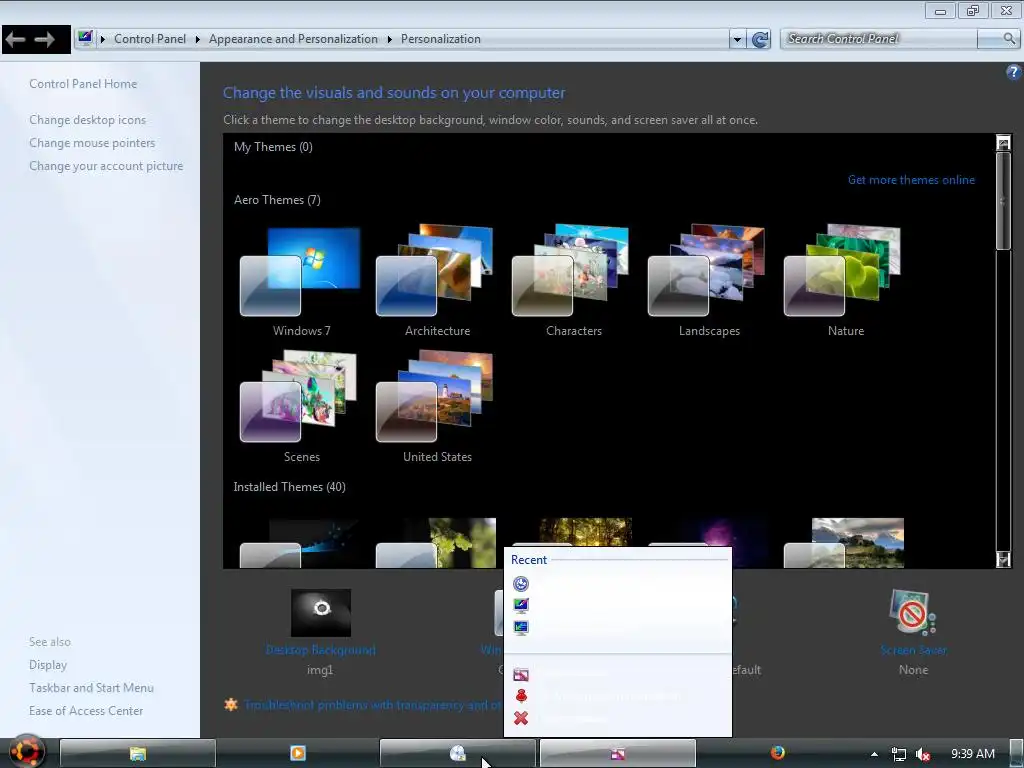Open Change your account picture

tap(106, 166)
